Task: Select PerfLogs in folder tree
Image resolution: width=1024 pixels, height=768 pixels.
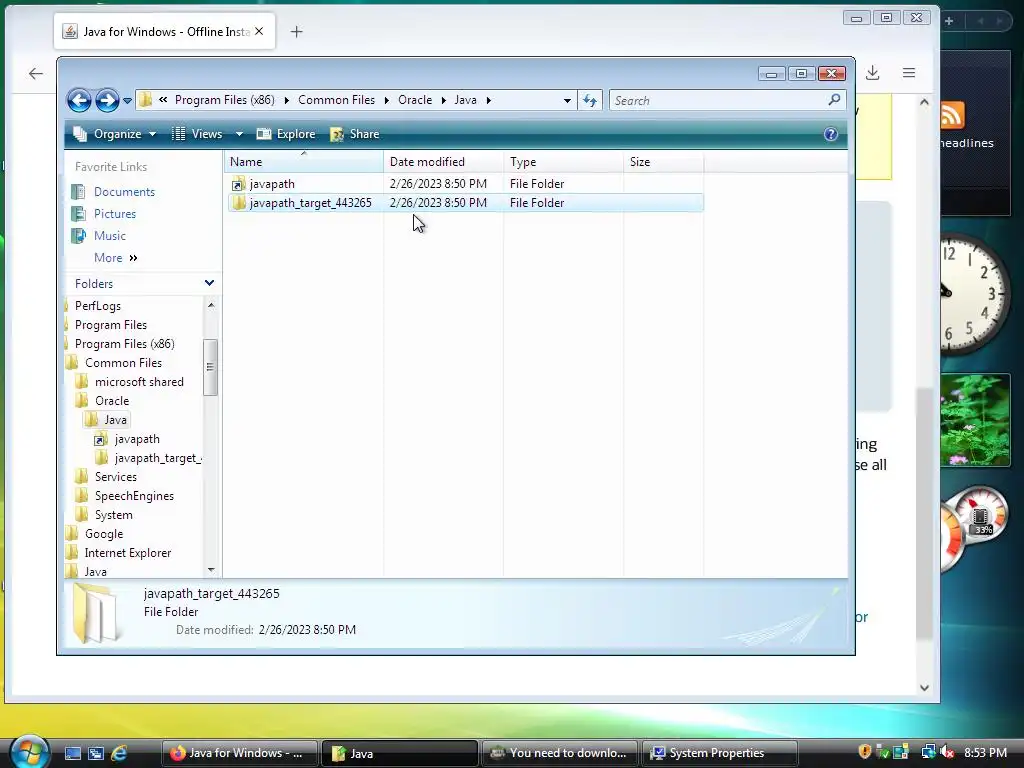Action: coord(97,306)
